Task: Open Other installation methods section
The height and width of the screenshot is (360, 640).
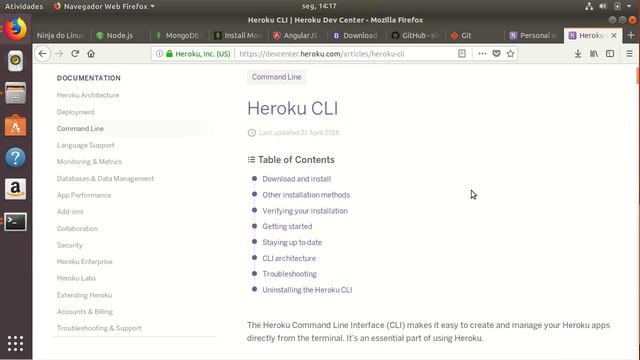Action: [x=306, y=195]
